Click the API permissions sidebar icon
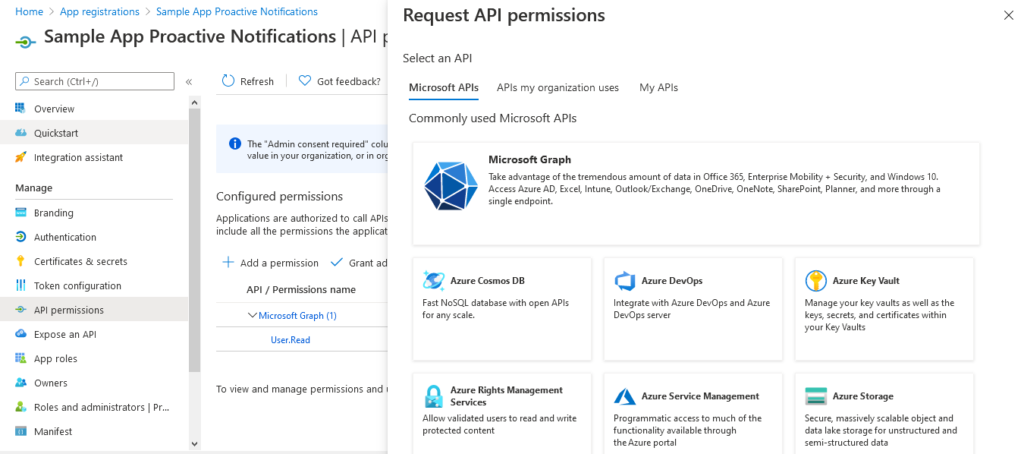This screenshot has height=454, width=1024. click(21, 310)
